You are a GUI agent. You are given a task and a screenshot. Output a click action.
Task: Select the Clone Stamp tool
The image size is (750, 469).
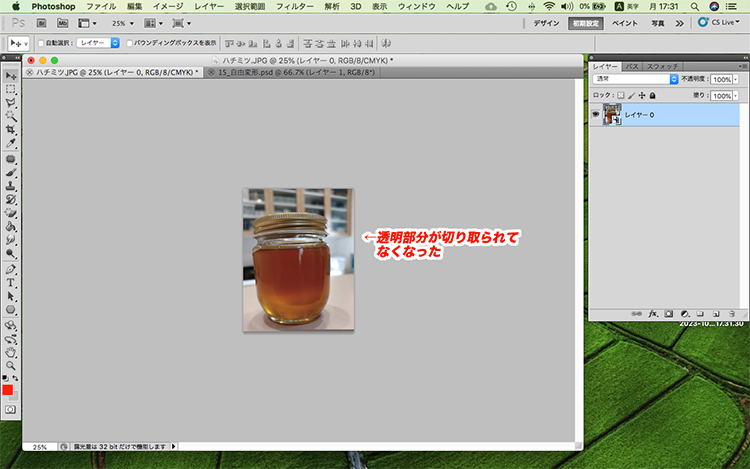[11, 186]
